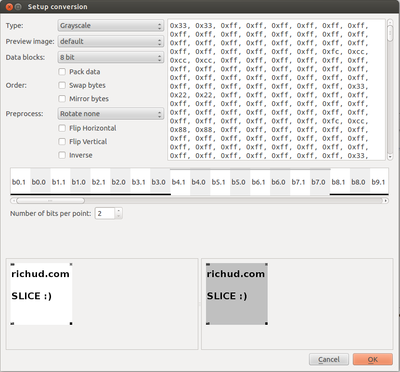Click the converted gray preview image
Viewport: 400px width, 372px height.
(x=237, y=294)
